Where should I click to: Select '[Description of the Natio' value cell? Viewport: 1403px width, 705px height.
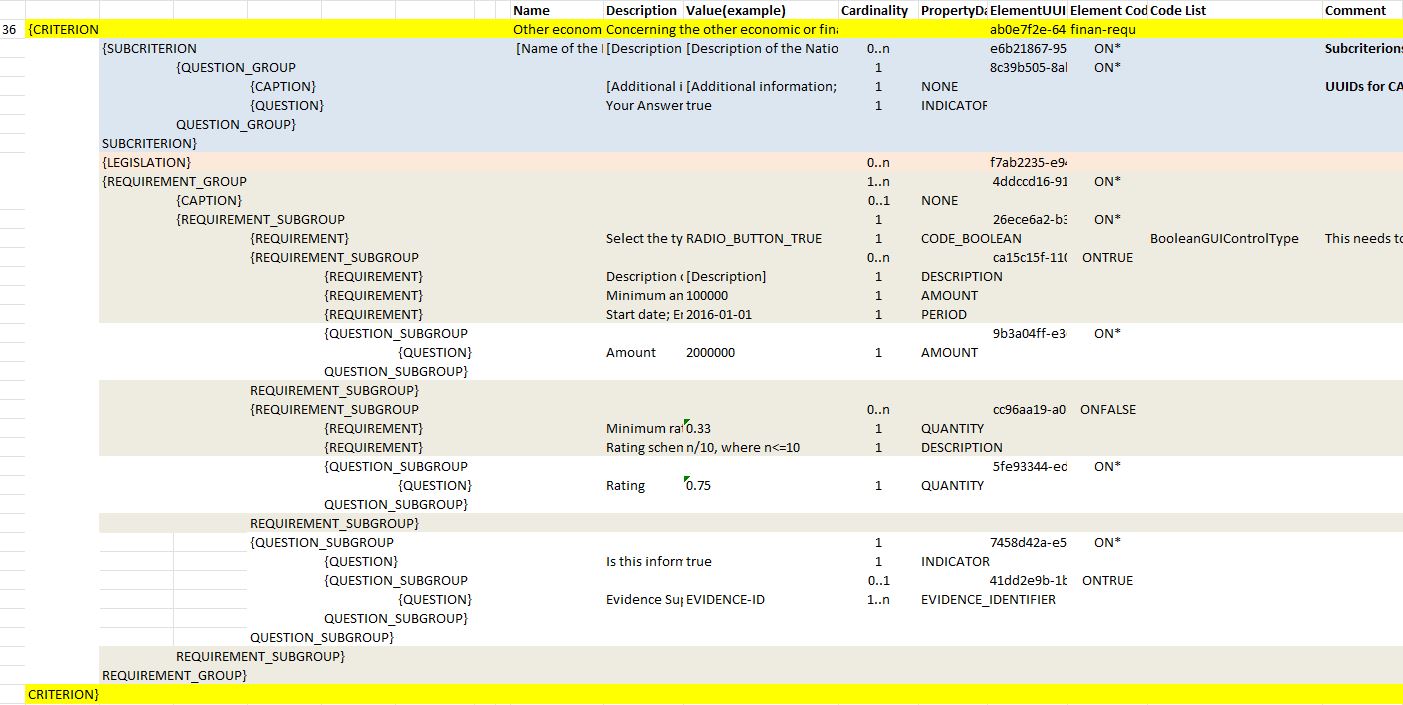[761, 49]
